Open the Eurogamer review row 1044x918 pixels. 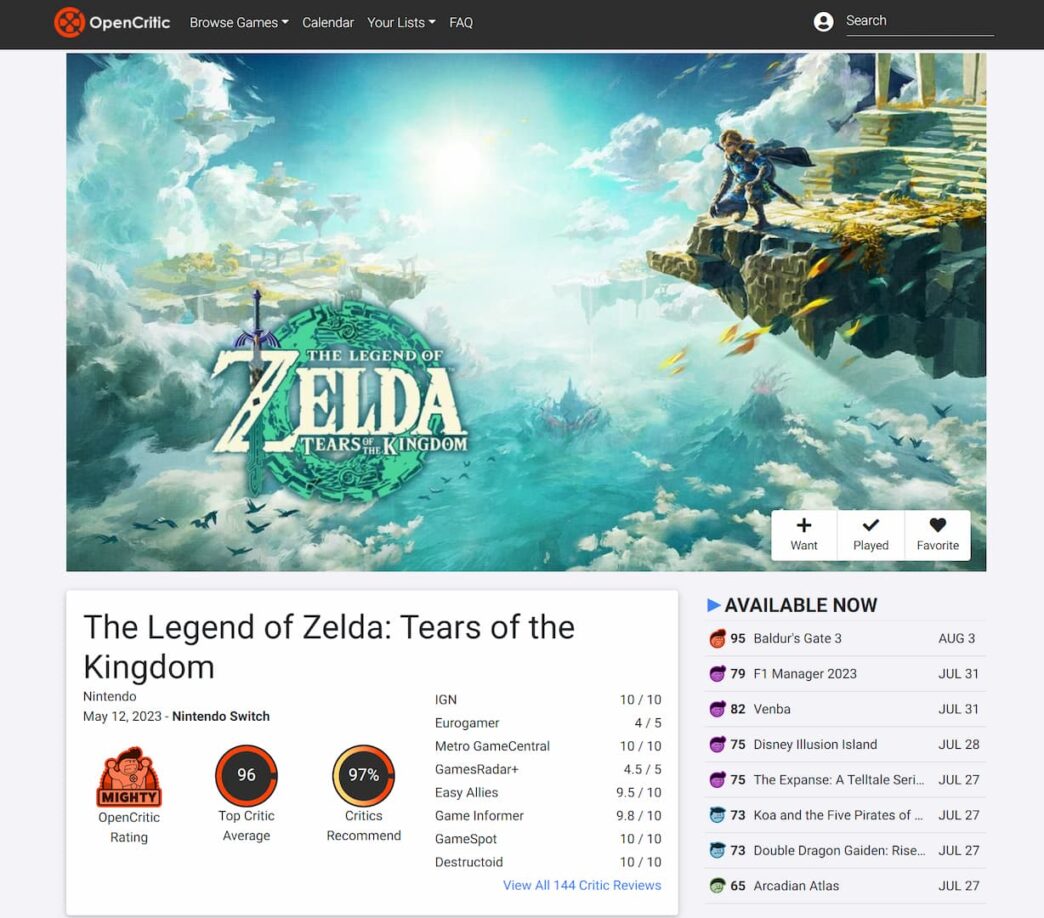pos(548,723)
